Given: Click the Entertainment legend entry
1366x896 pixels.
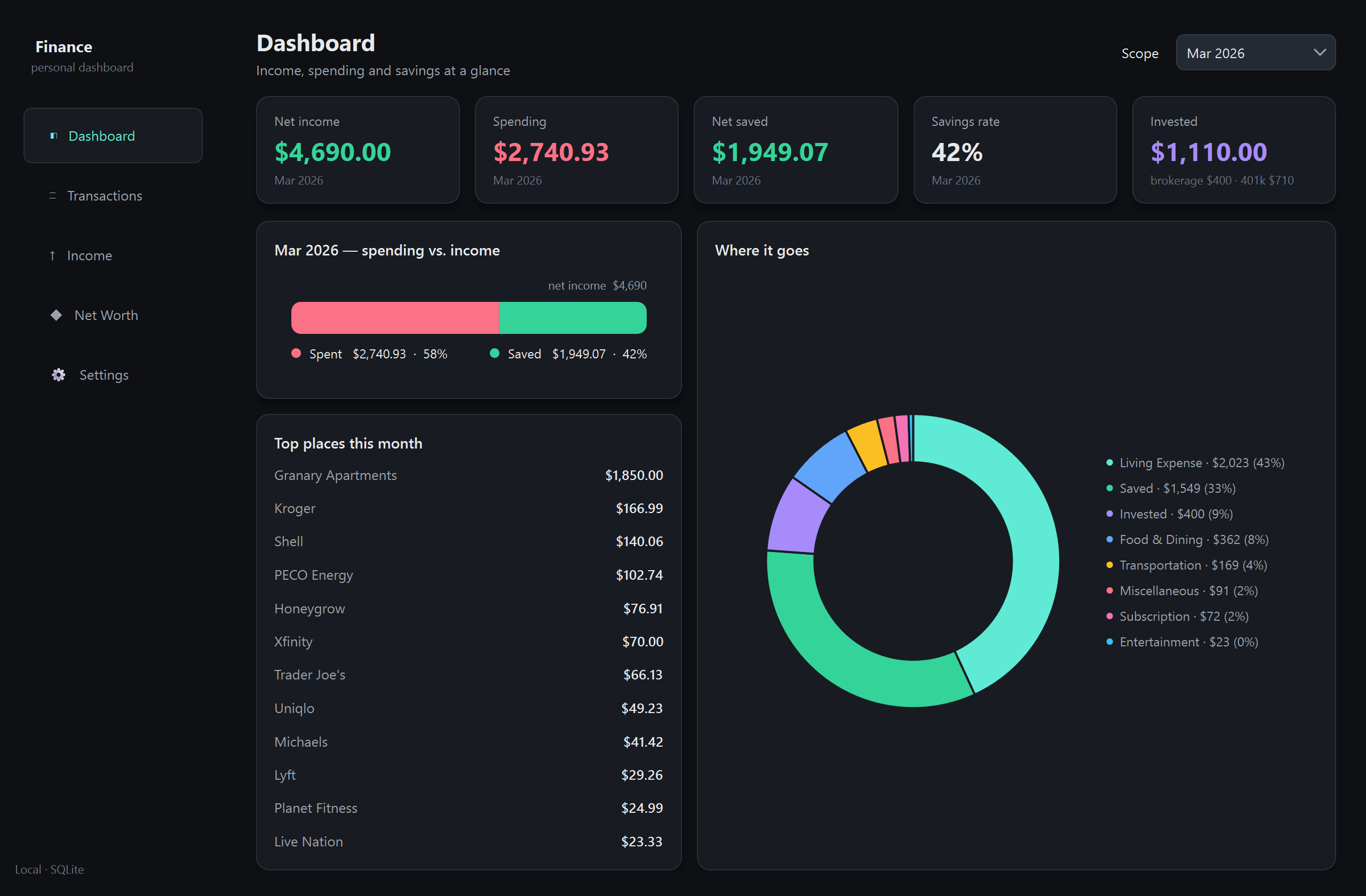Looking at the screenshot, I should coord(1182,641).
